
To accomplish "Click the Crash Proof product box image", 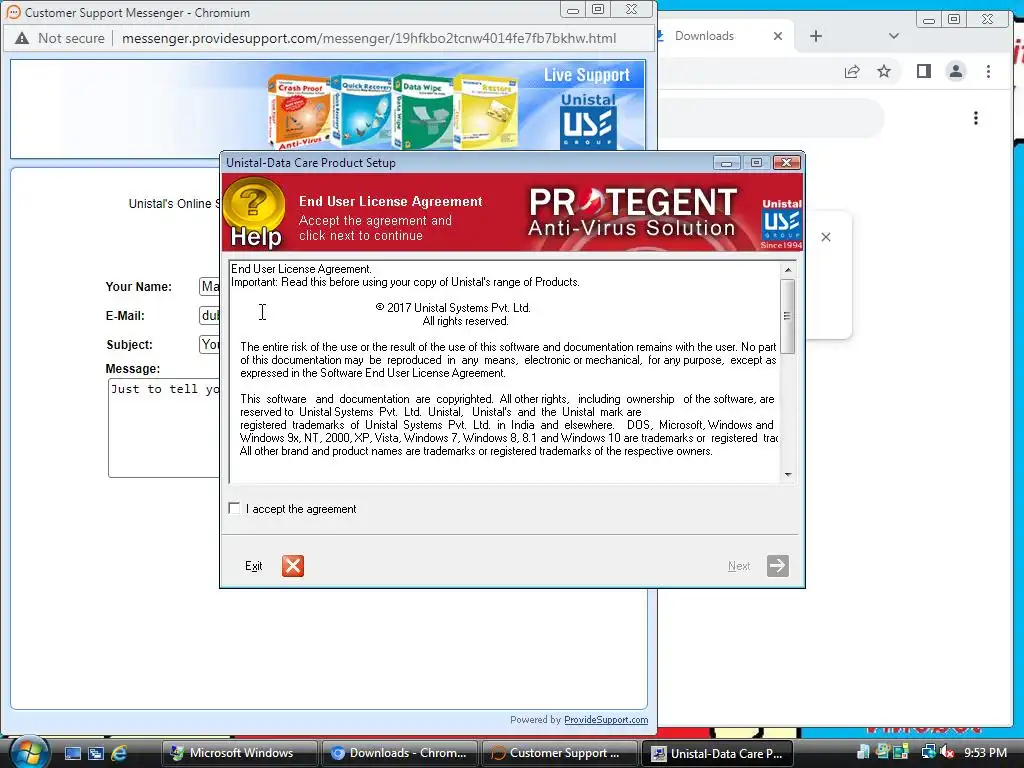I will pos(299,112).
